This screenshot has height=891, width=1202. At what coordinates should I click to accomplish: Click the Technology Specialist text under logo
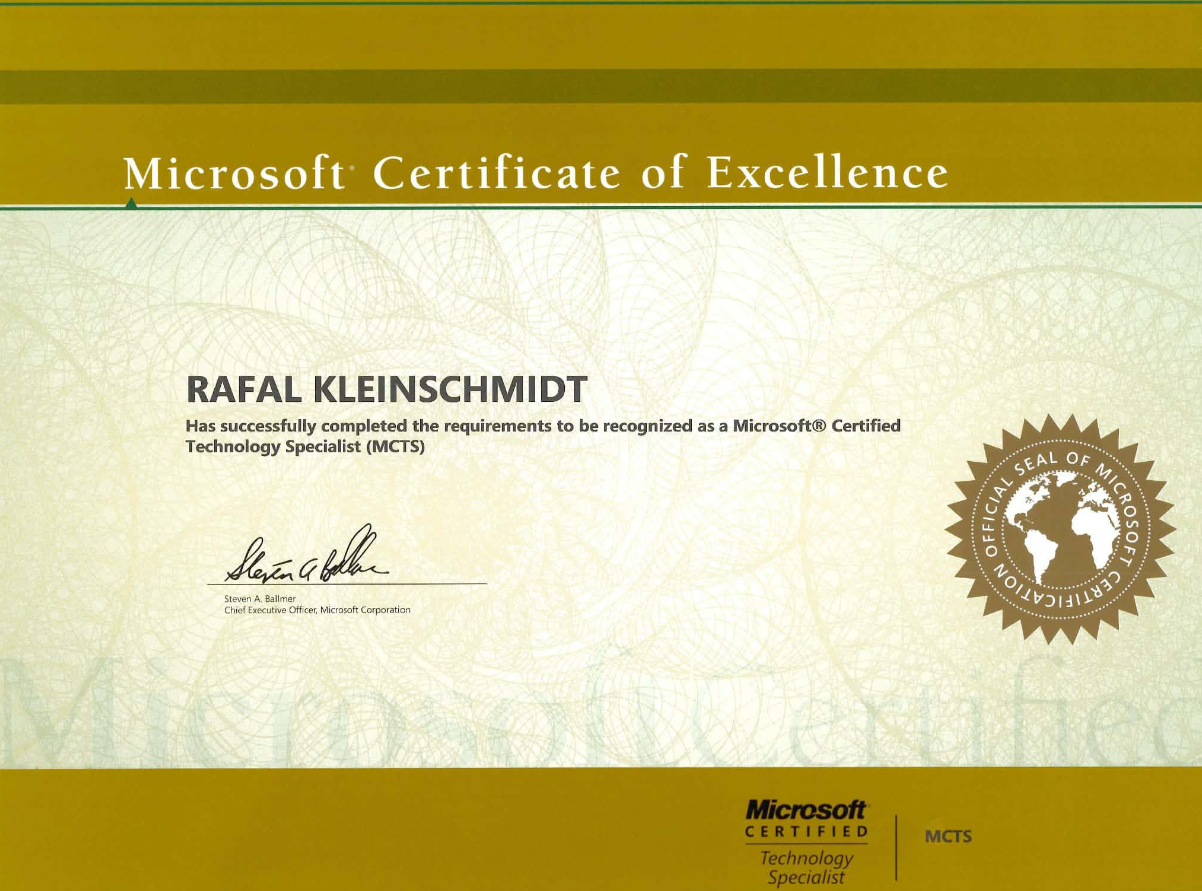coord(807,867)
